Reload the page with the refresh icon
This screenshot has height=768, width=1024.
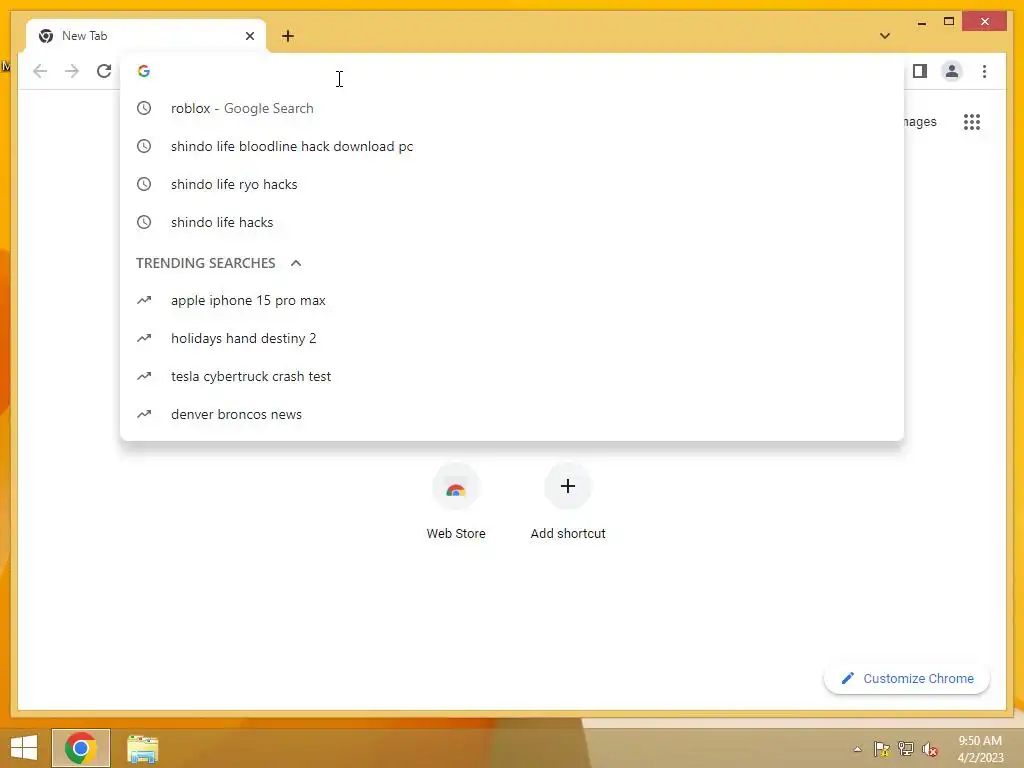[104, 71]
